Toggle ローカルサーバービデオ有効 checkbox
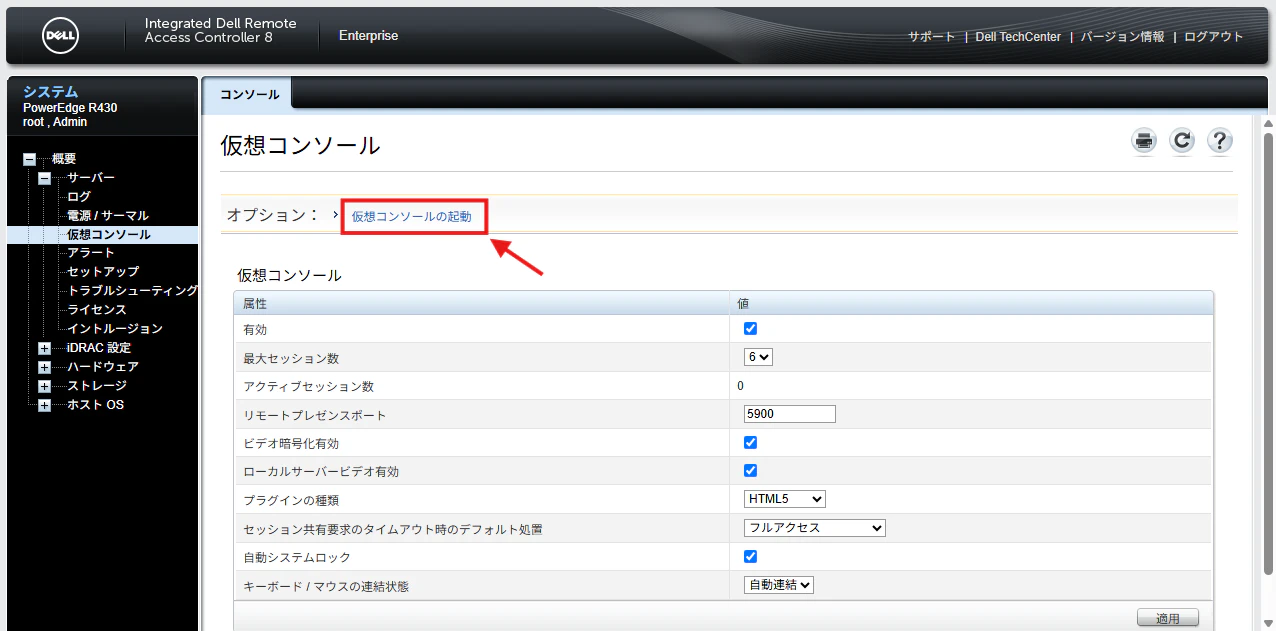Viewport: 1276px width, 631px height. coord(750,470)
